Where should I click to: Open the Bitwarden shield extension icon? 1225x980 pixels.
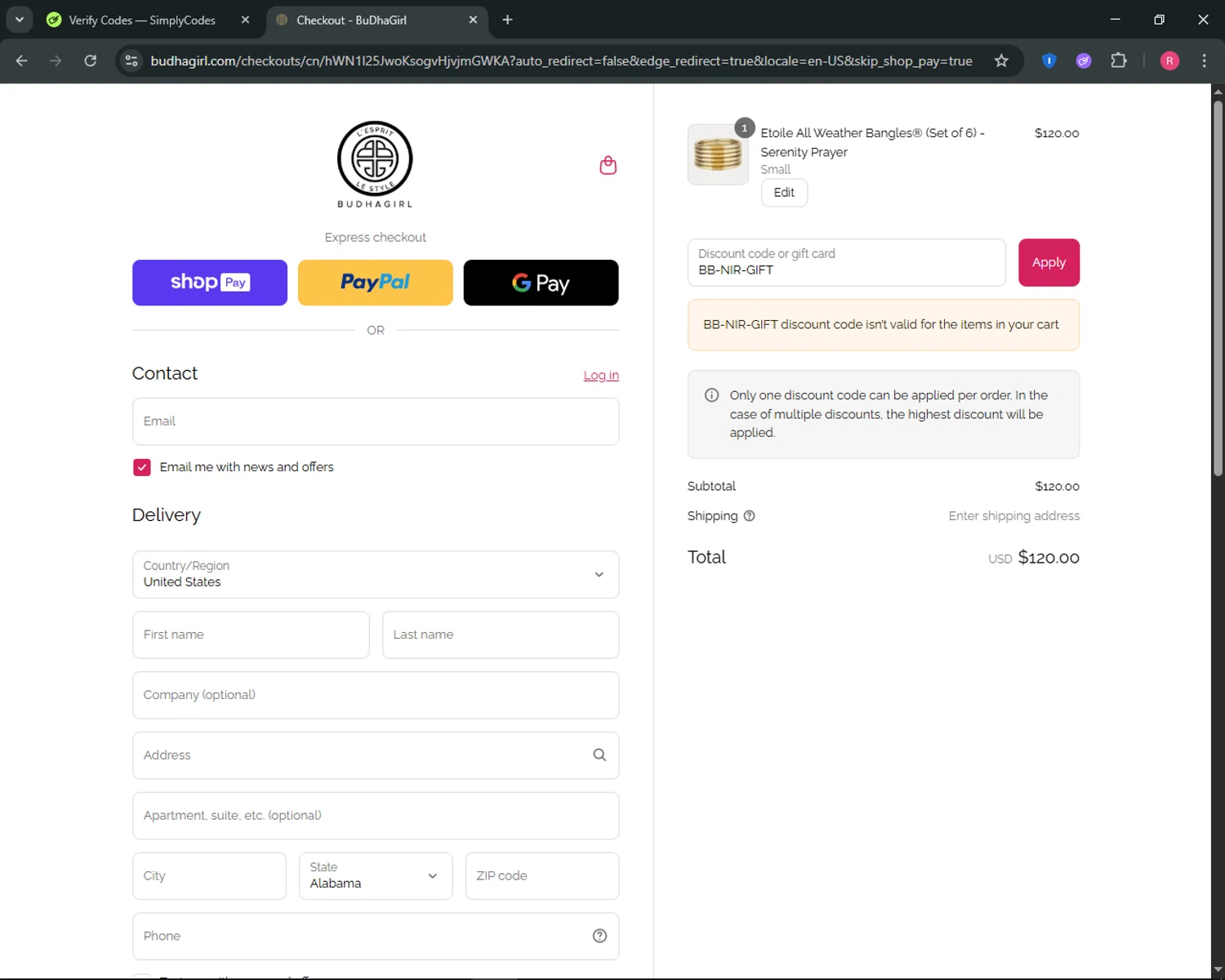(x=1049, y=60)
